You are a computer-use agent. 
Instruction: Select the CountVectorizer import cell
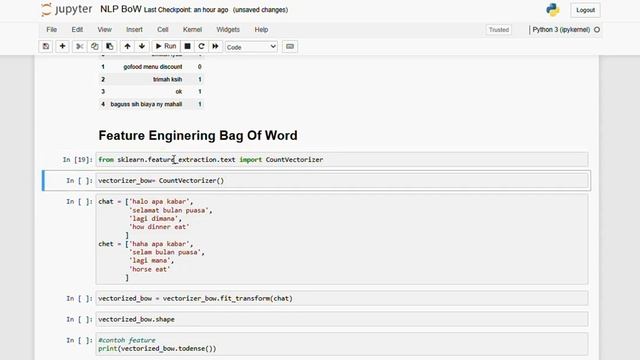click(x=342, y=160)
